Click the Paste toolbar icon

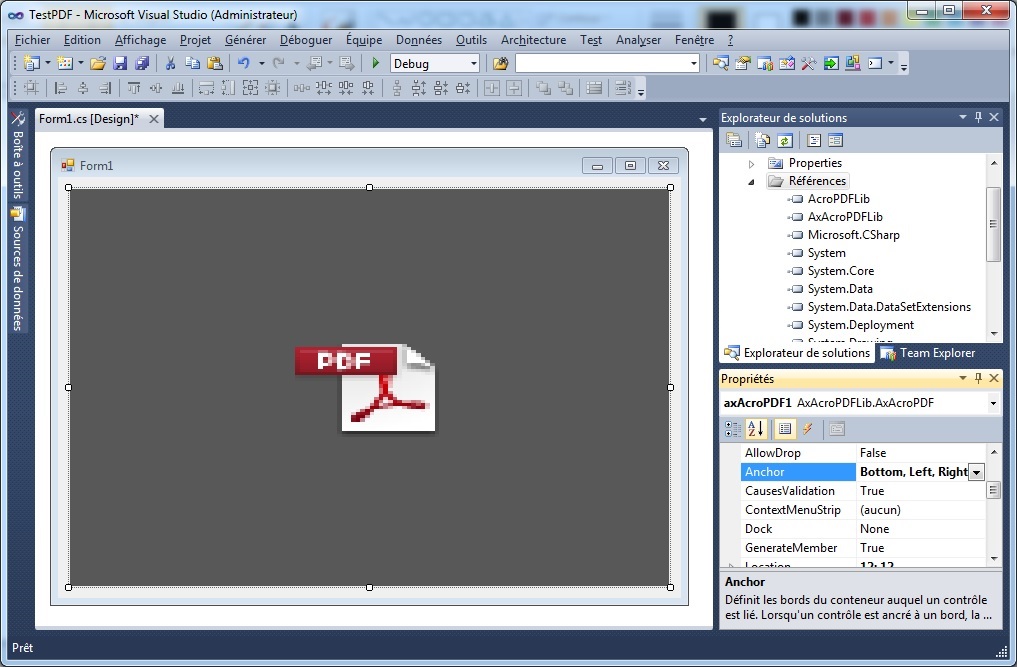coord(217,63)
